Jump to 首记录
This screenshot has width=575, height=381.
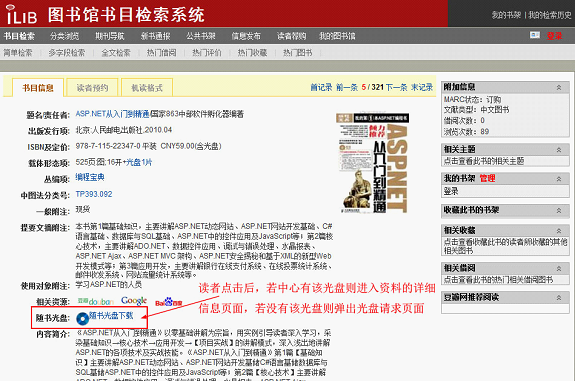click(321, 87)
